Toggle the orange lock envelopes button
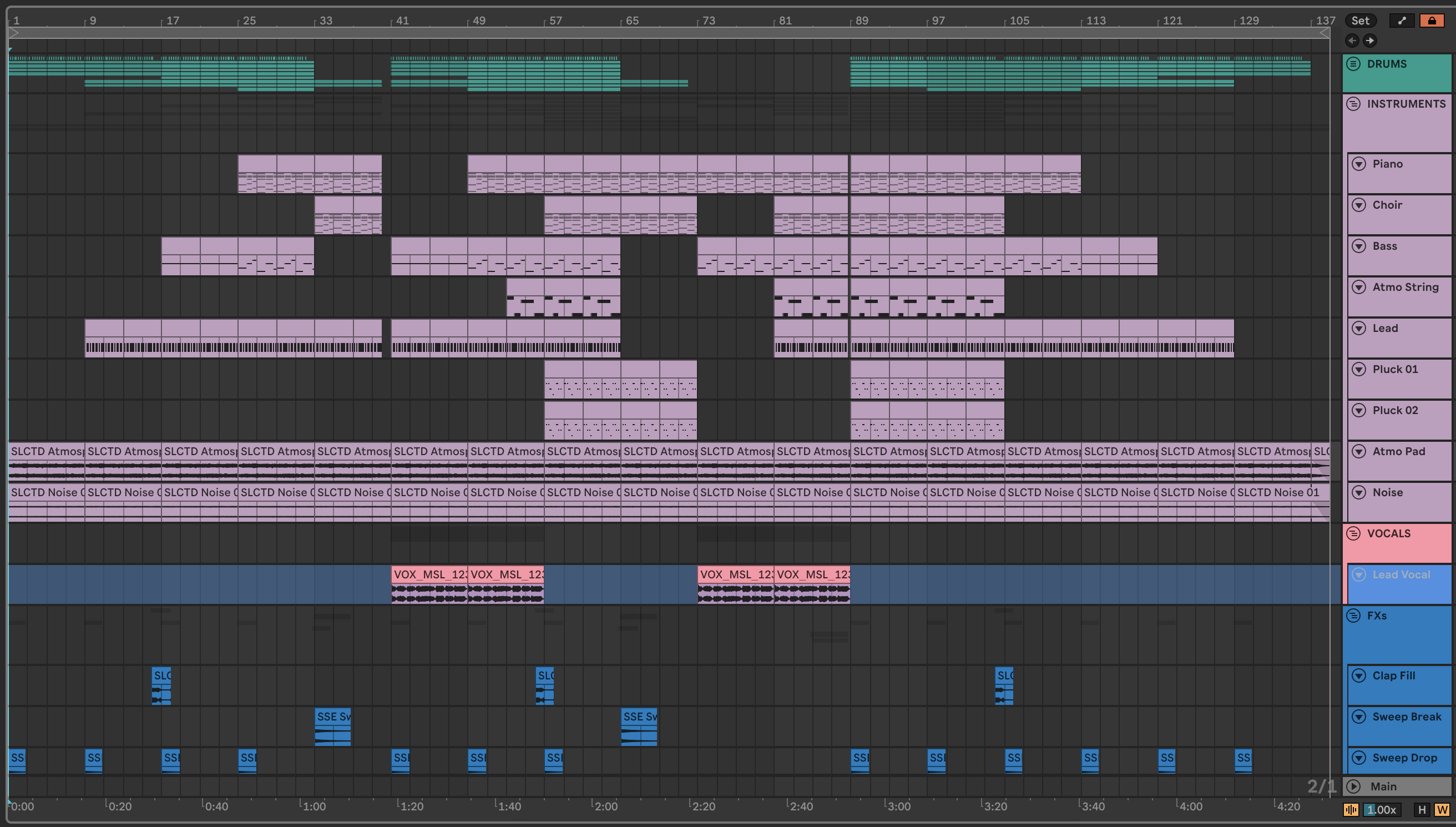The width and height of the screenshot is (1456, 827). coord(1432,21)
